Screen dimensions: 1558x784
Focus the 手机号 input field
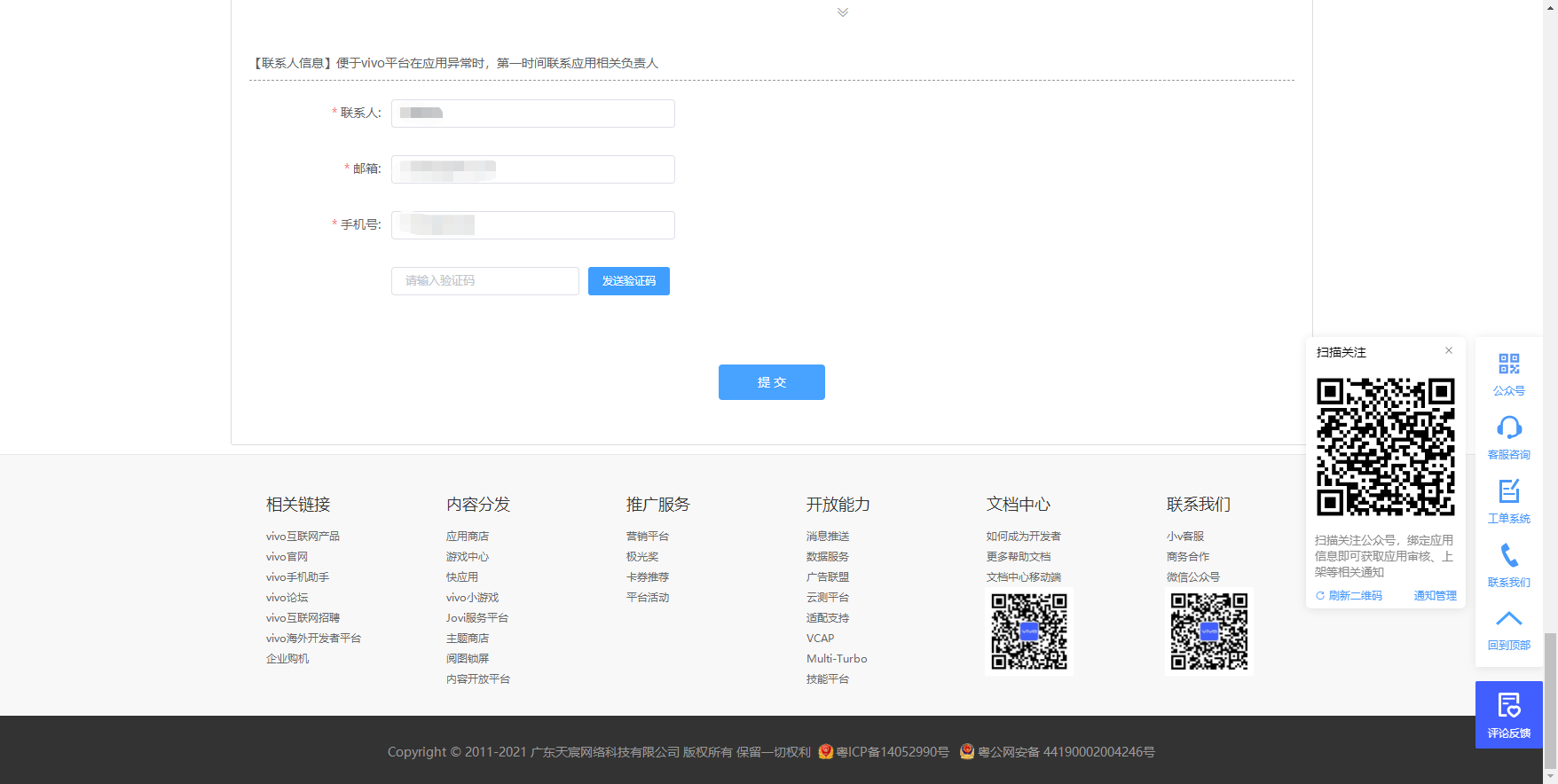533,225
